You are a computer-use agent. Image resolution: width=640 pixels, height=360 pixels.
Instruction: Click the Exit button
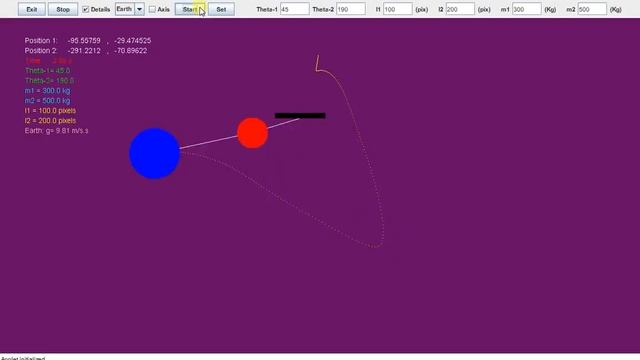[x=31, y=9]
